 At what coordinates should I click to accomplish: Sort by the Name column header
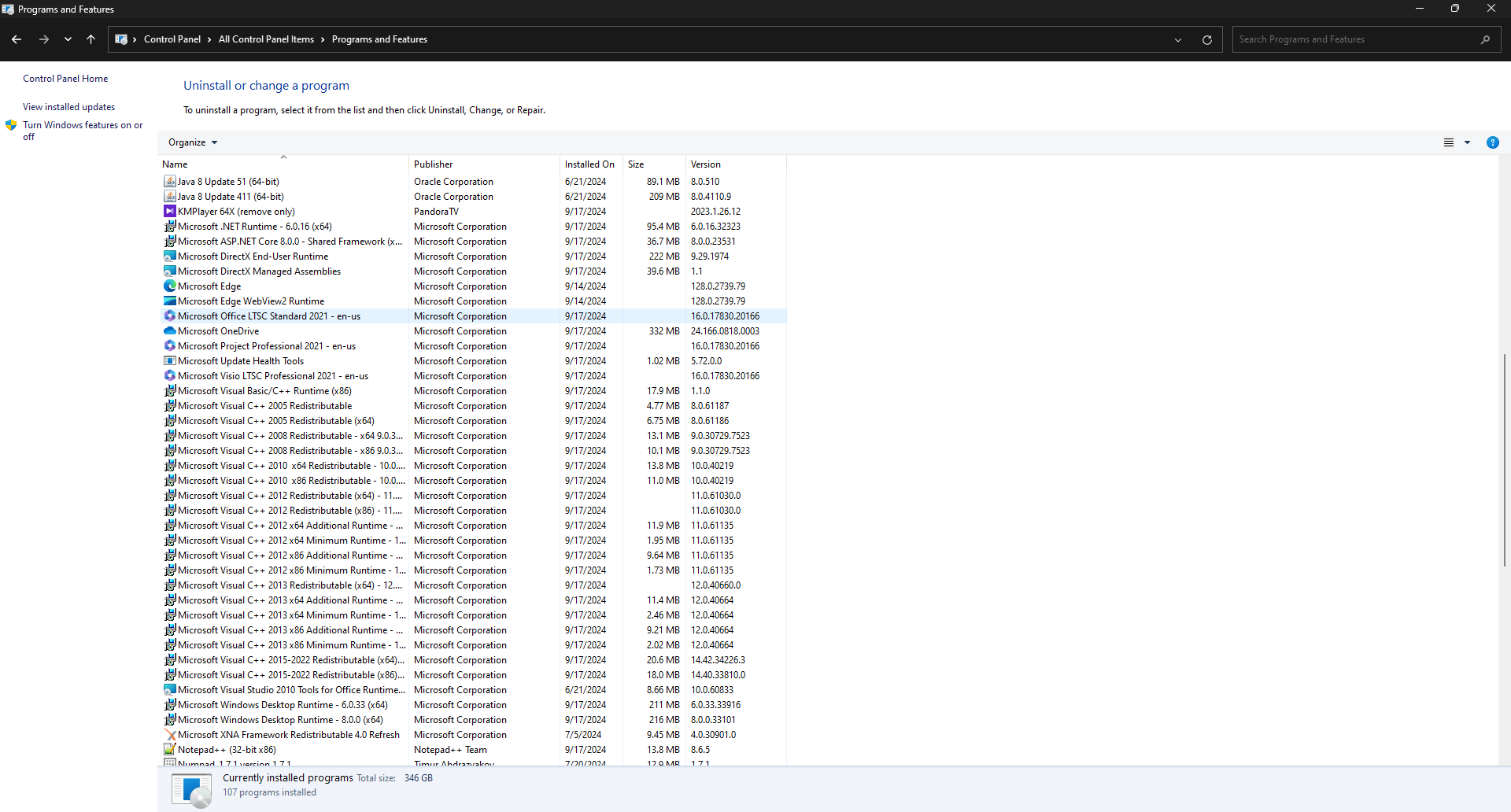(284, 164)
